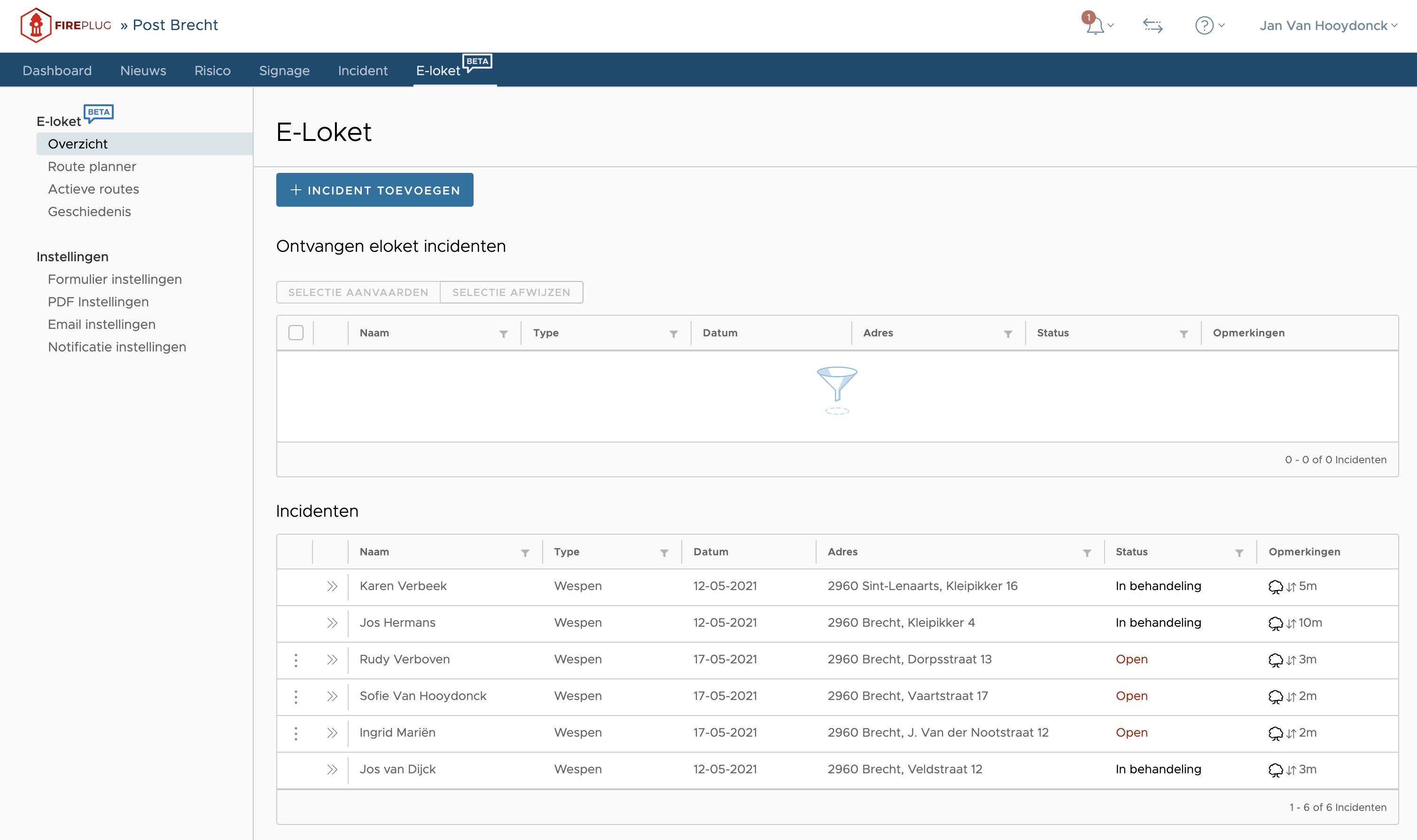
Task: Click the switch arrows icon in header
Action: [x=1152, y=25]
